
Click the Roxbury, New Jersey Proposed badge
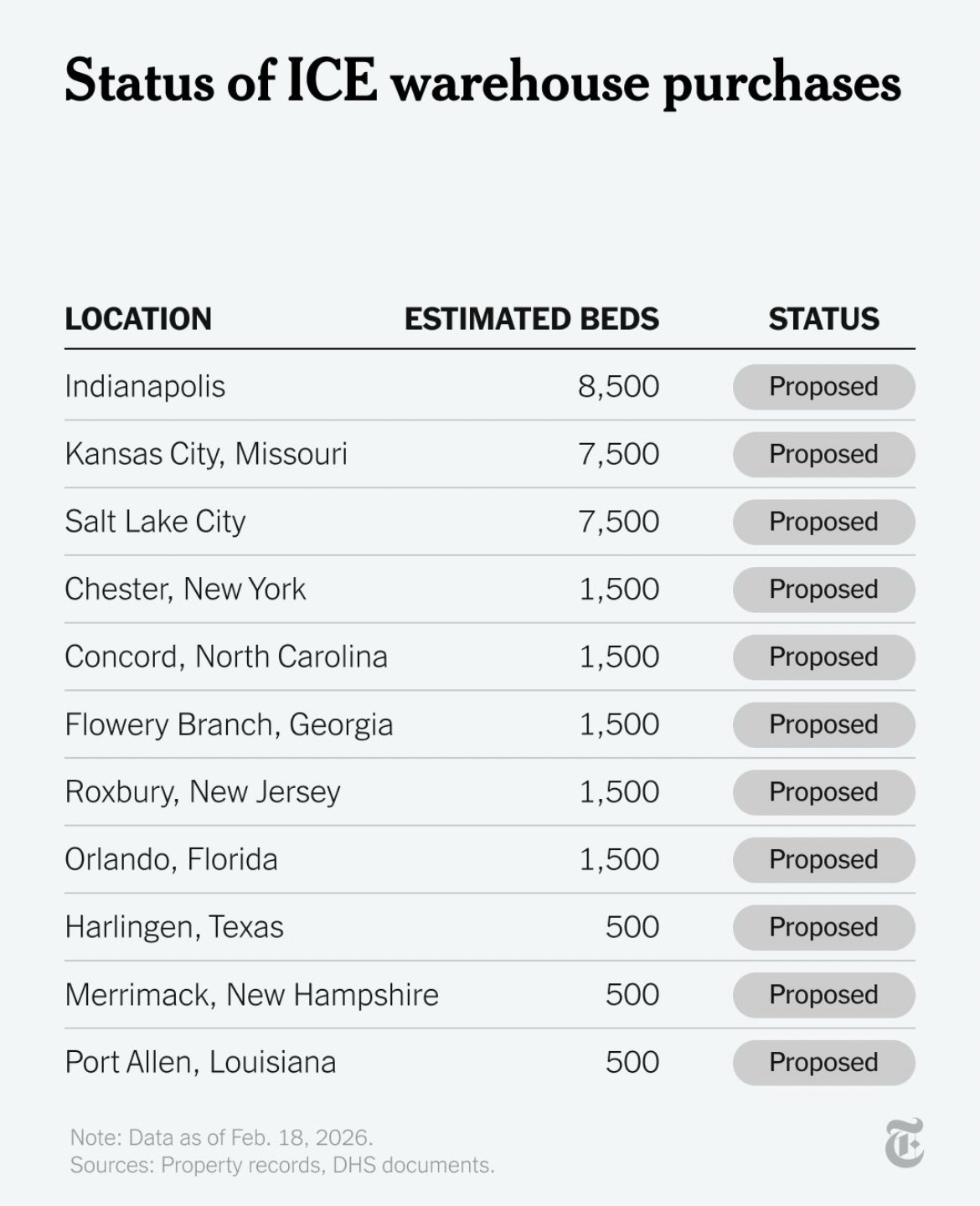coord(823,792)
